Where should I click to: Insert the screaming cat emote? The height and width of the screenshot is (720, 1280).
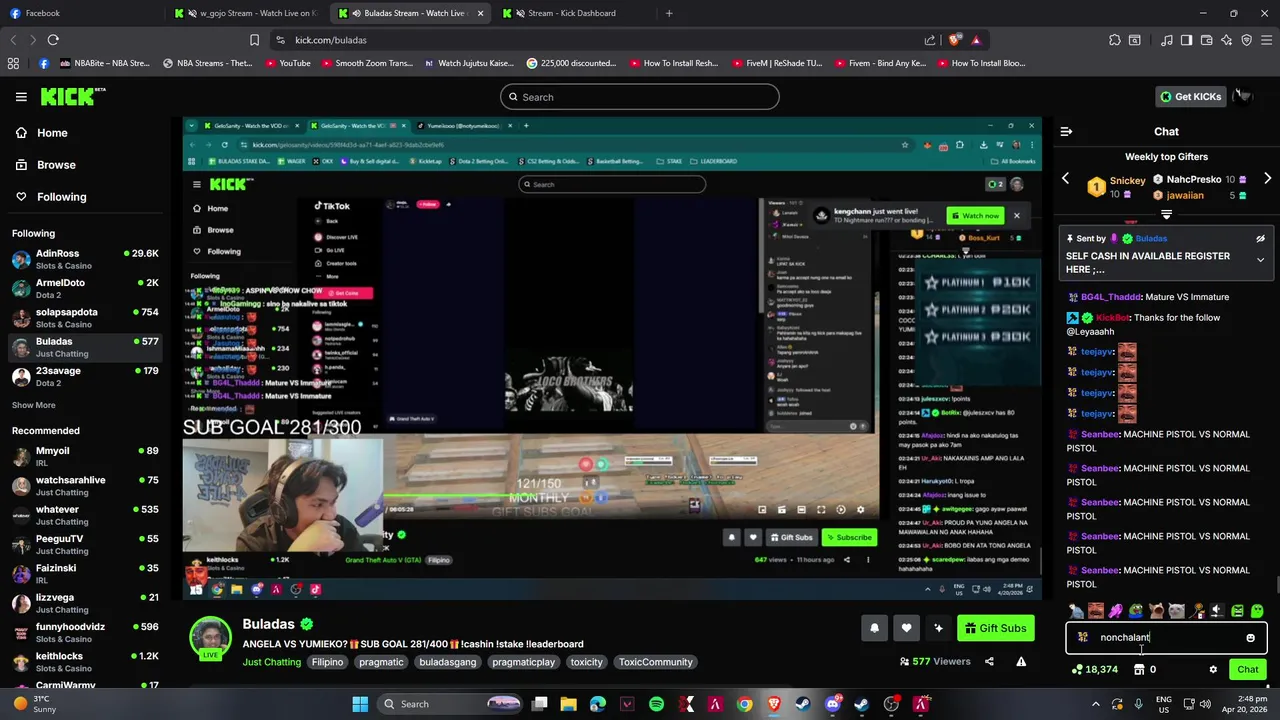(x=1156, y=611)
